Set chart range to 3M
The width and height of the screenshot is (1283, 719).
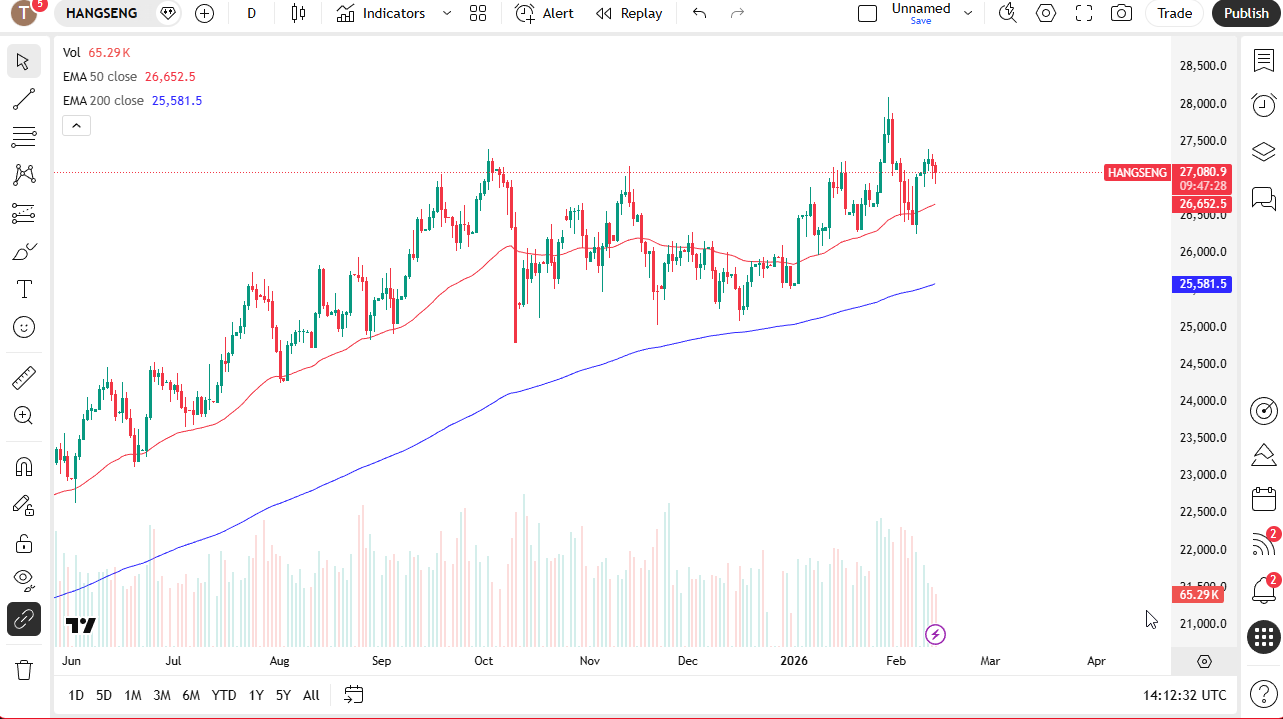162,695
